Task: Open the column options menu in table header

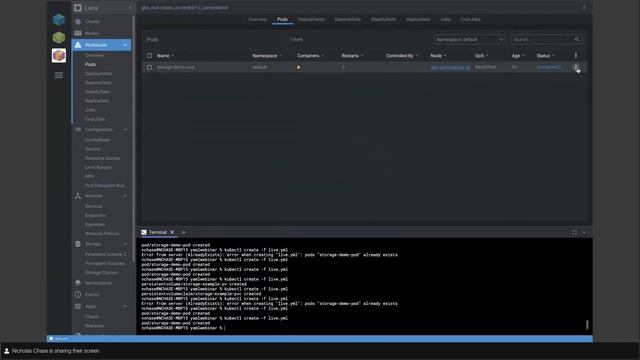Action: pos(576,56)
